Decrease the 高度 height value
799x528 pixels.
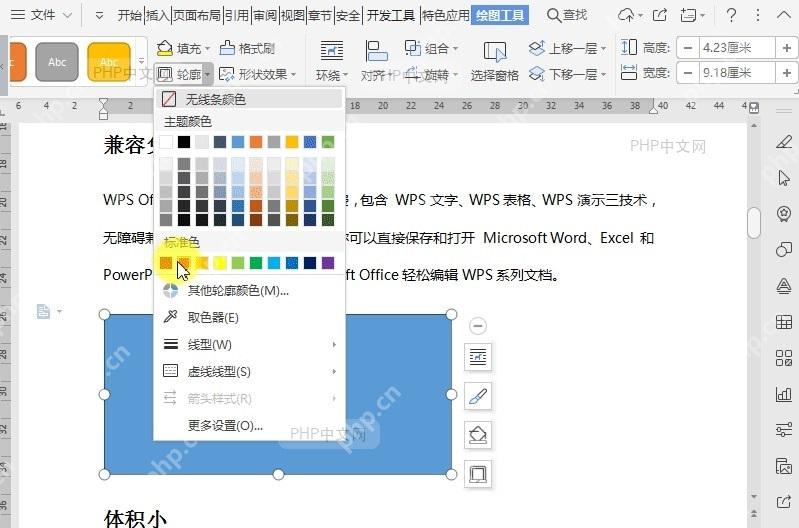click(x=688, y=48)
